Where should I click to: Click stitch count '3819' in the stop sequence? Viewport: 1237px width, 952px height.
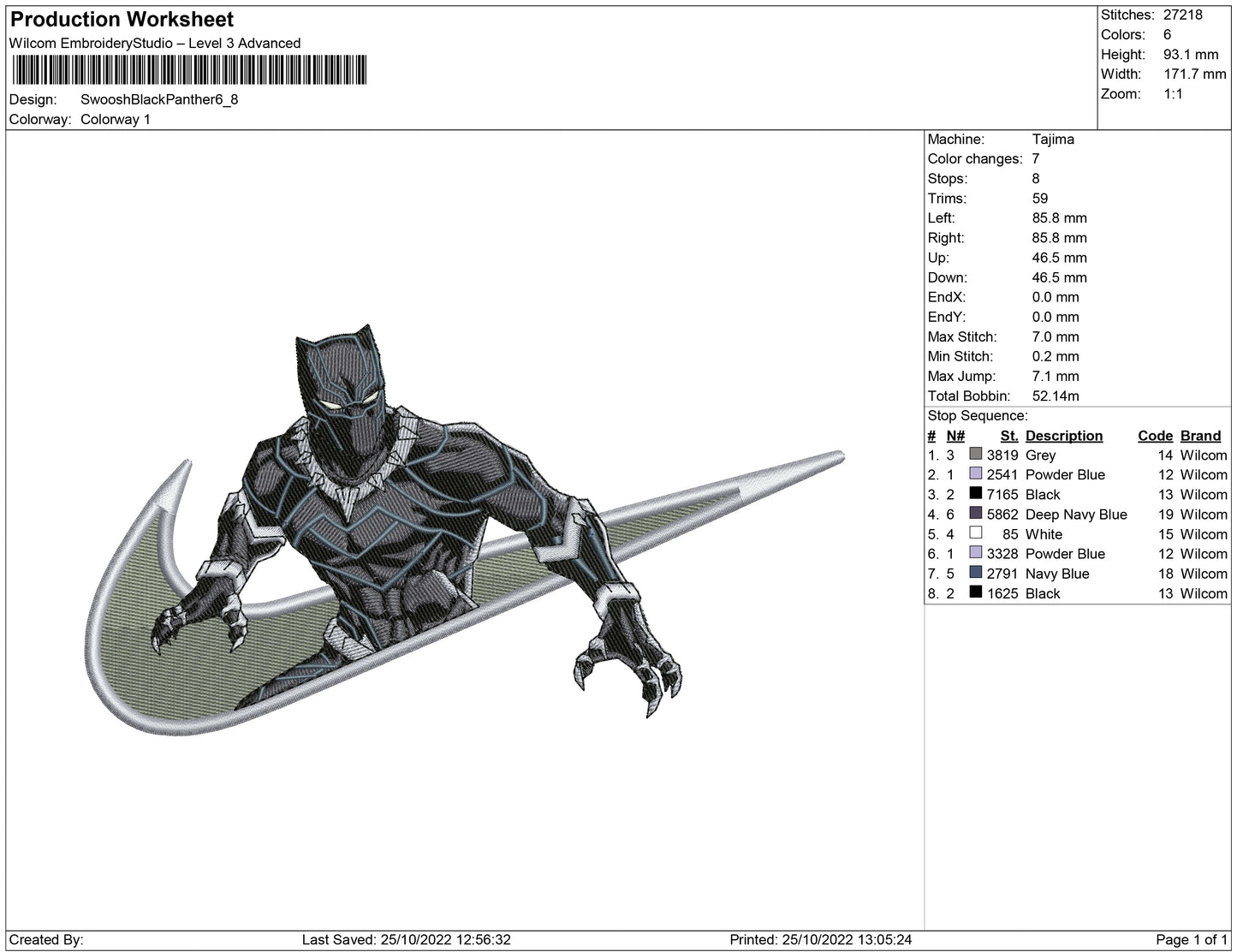pyautogui.click(x=1002, y=455)
